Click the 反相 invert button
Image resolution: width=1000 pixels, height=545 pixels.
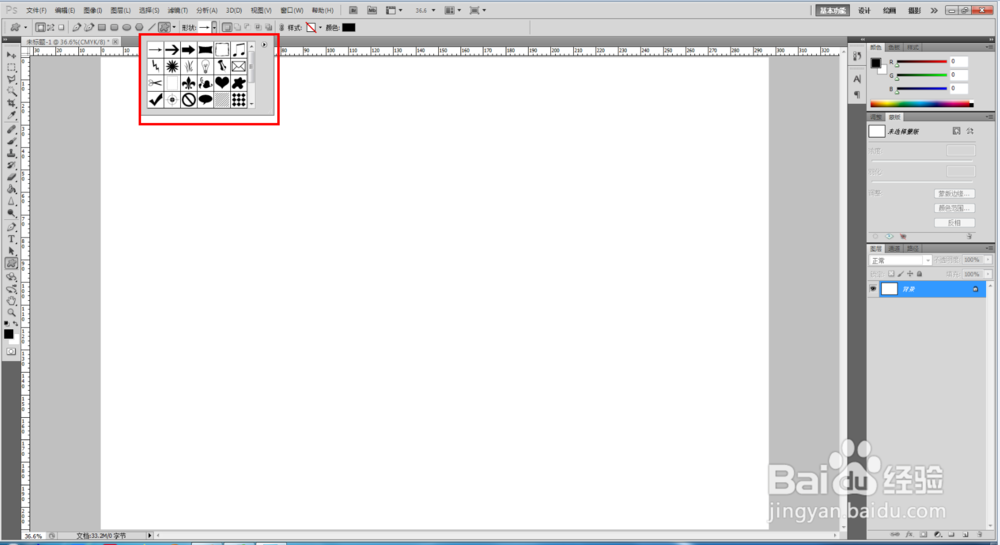coord(954,223)
